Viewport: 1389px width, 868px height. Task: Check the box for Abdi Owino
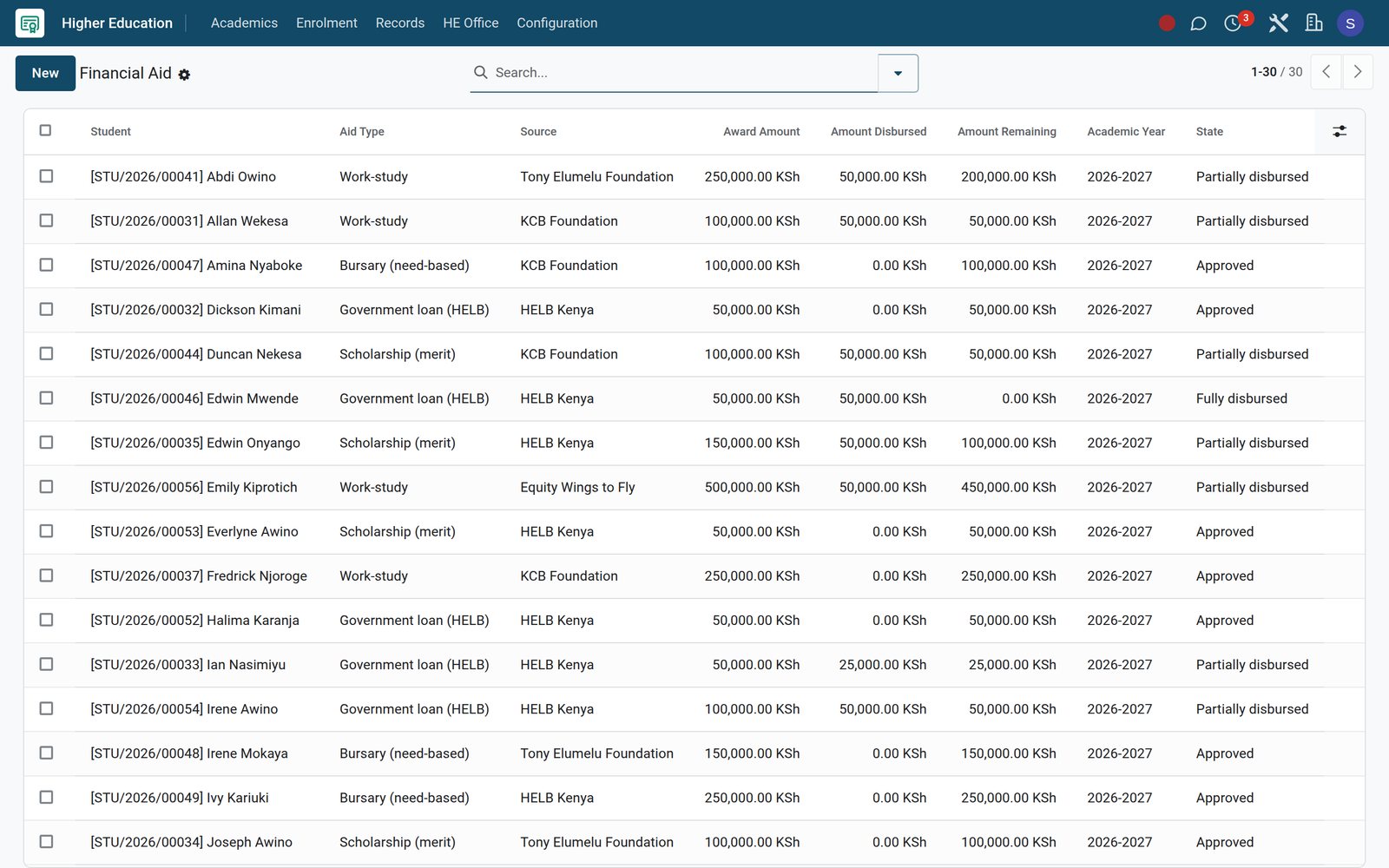(46, 176)
